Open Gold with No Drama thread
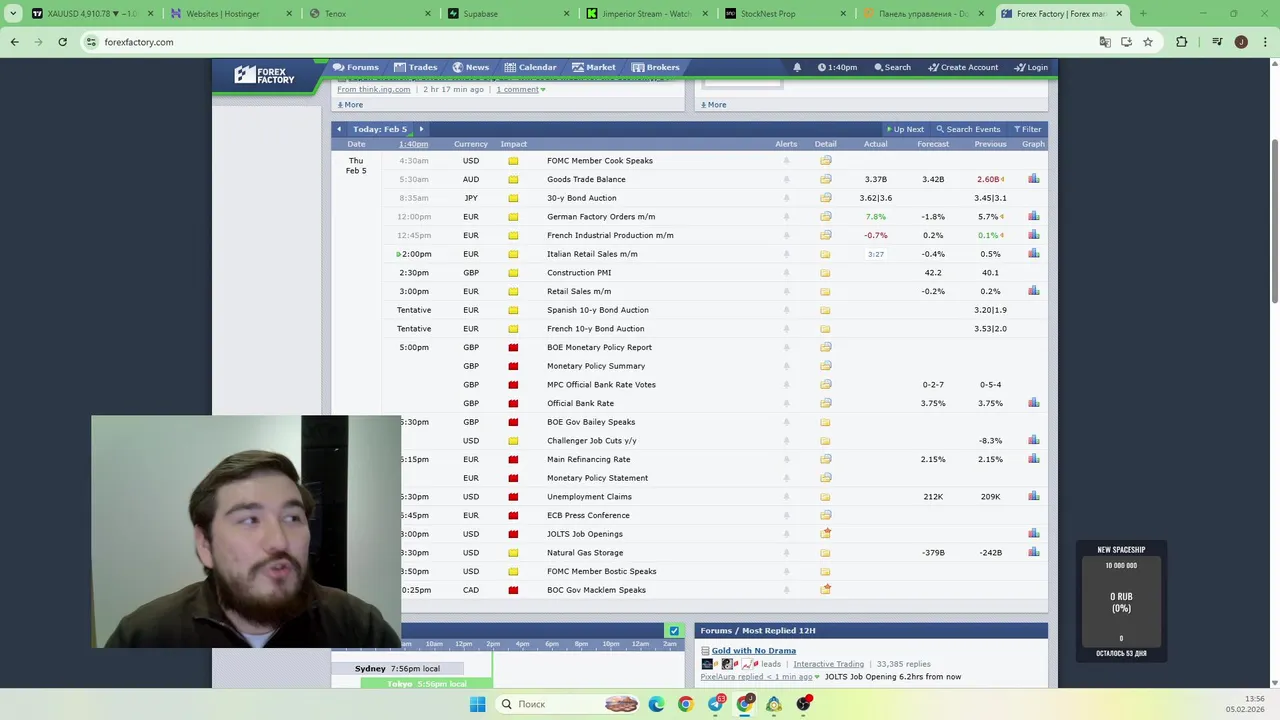 coord(753,650)
